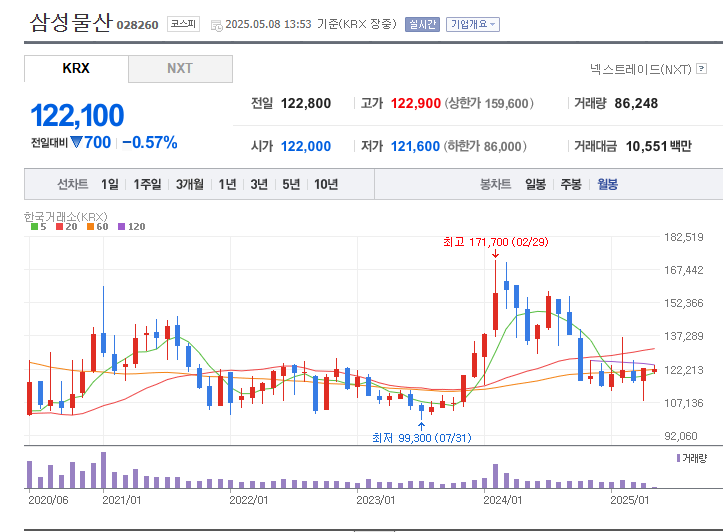This screenshot has height=532, width=723.
Task: Click the NXT help question mark icon
Action: (x=701, y=69)
